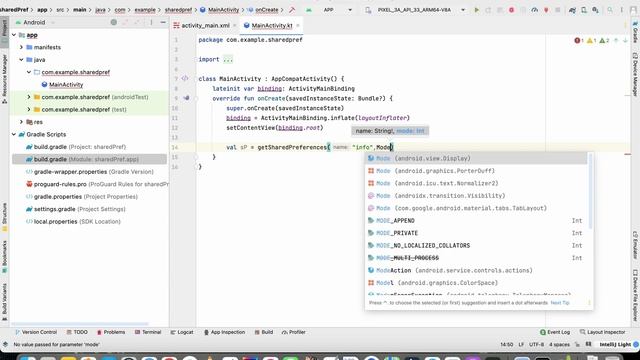This screenshot has width=640, height=360.
Task: Collapse the app module tree node
Action: 14,35
